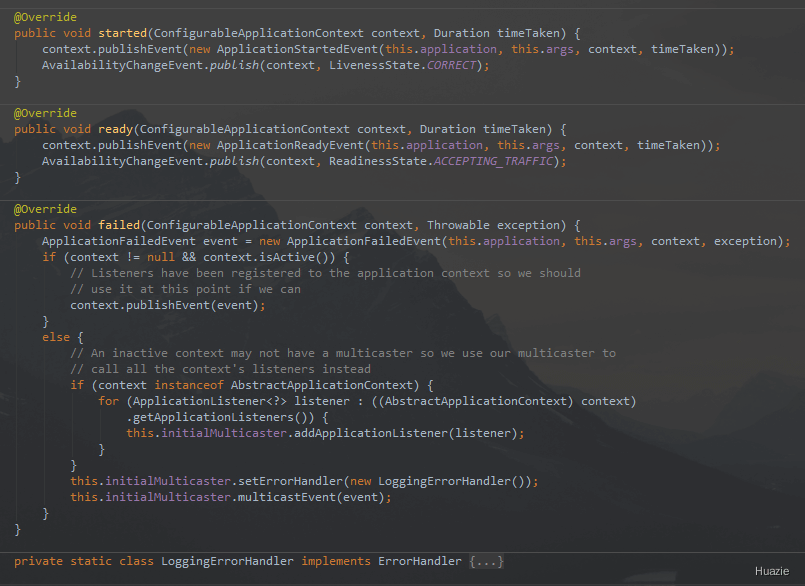Click the 'Listeners have been registered' comment line
805x586 pixels.
pyautogui.click(x=325, y=273)
